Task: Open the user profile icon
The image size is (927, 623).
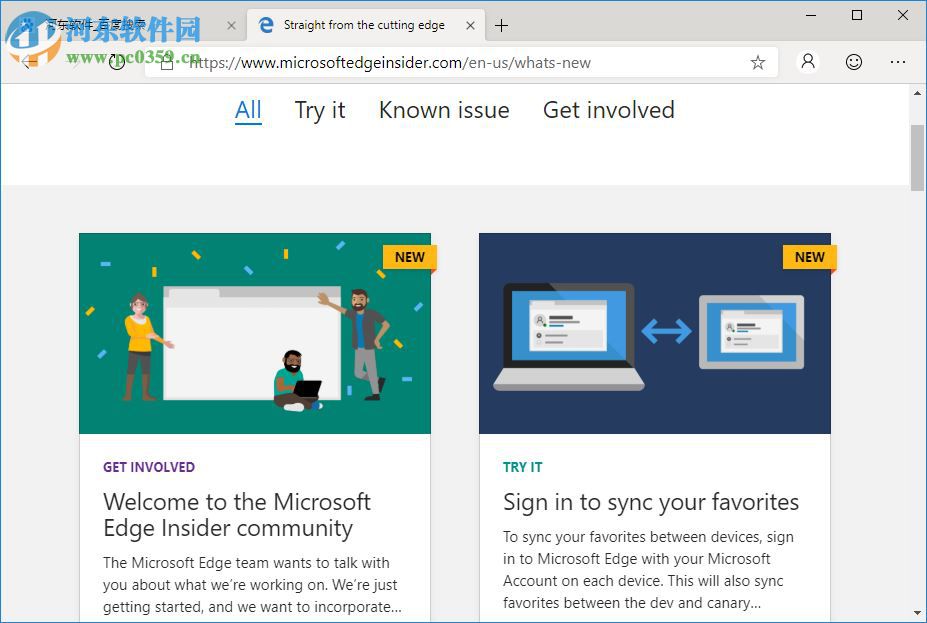Action: [x=807, y=62]
